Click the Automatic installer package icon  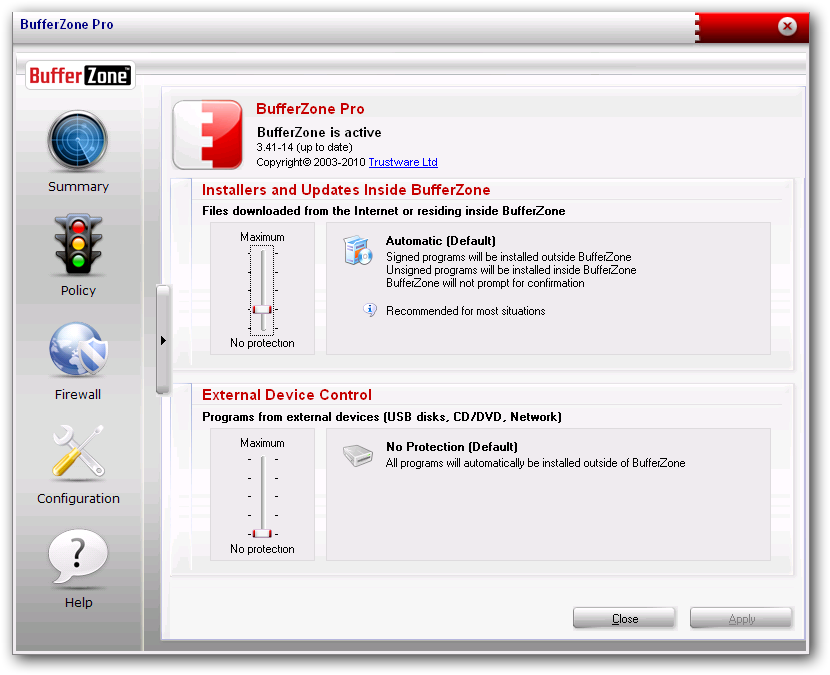357,250
